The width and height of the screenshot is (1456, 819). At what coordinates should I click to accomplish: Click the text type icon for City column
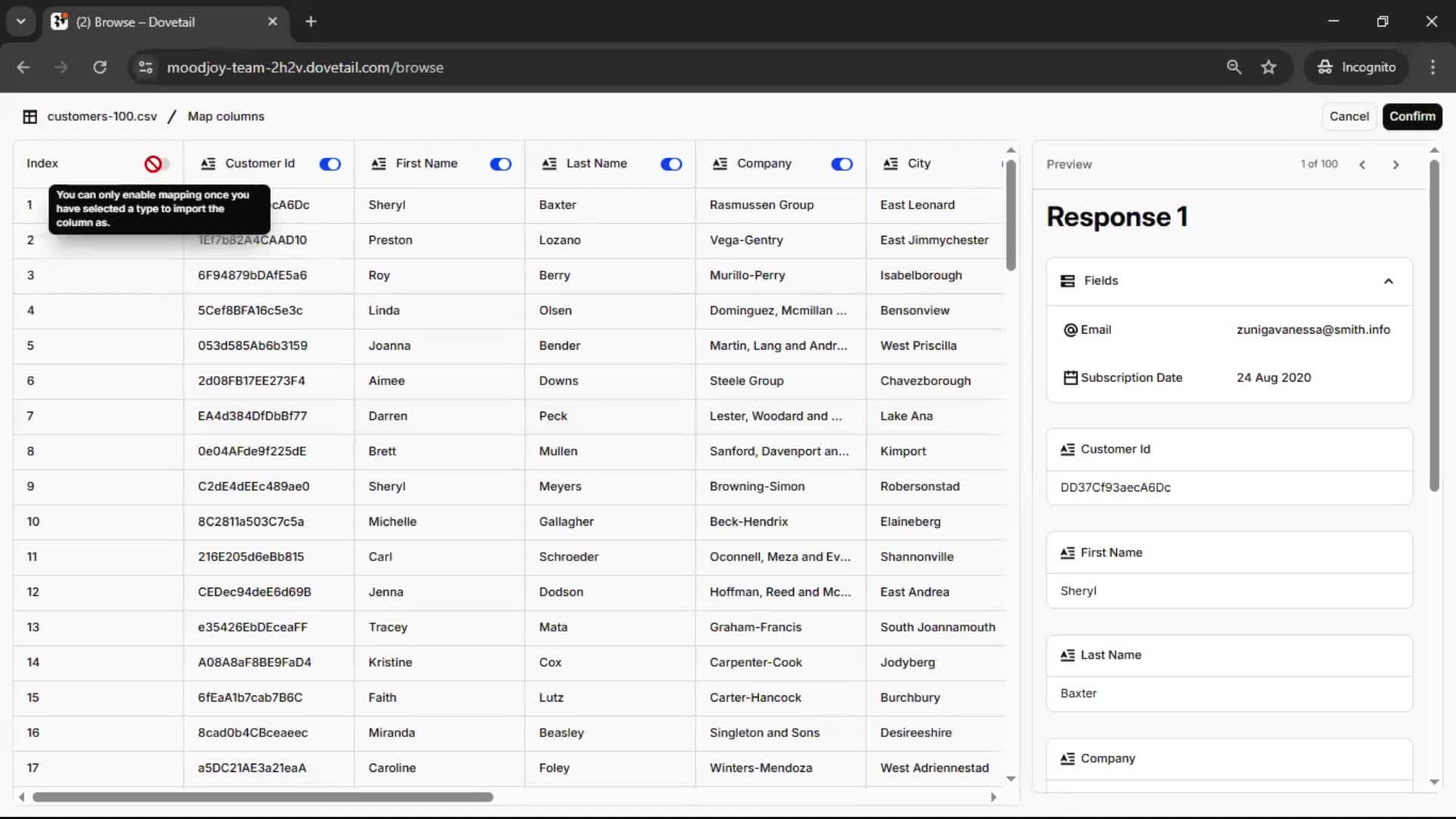890,164
